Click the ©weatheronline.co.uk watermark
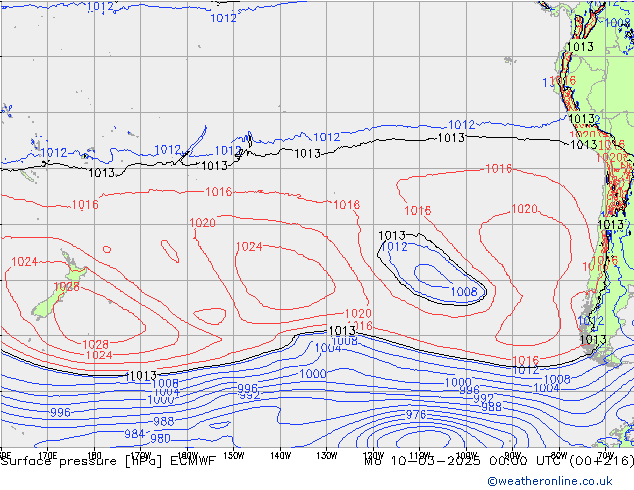This screenshot has width=634, height=490. pos(559,481)
